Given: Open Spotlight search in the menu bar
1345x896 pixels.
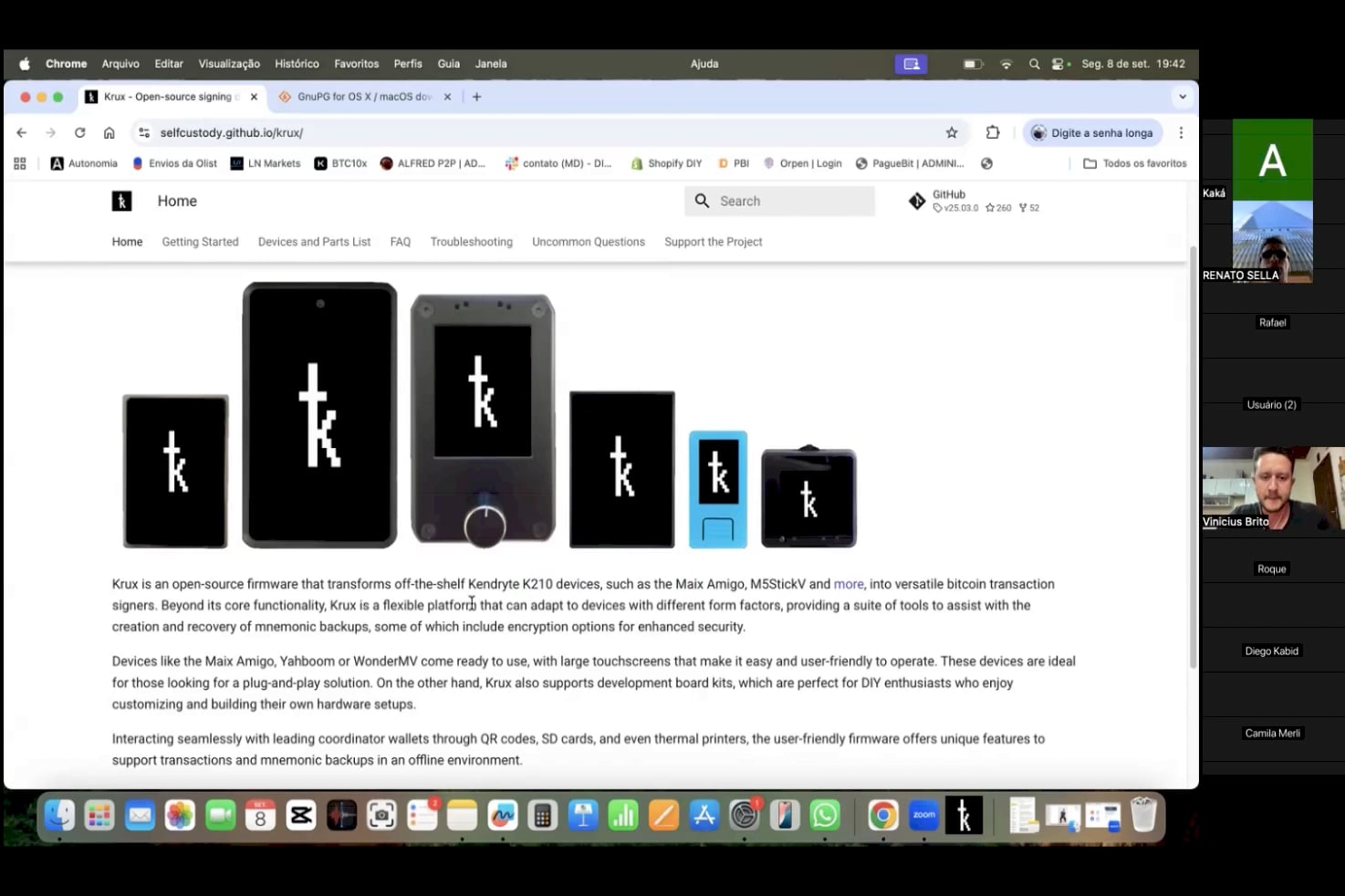Looking at the screenshot, I should coord(1034,64).
